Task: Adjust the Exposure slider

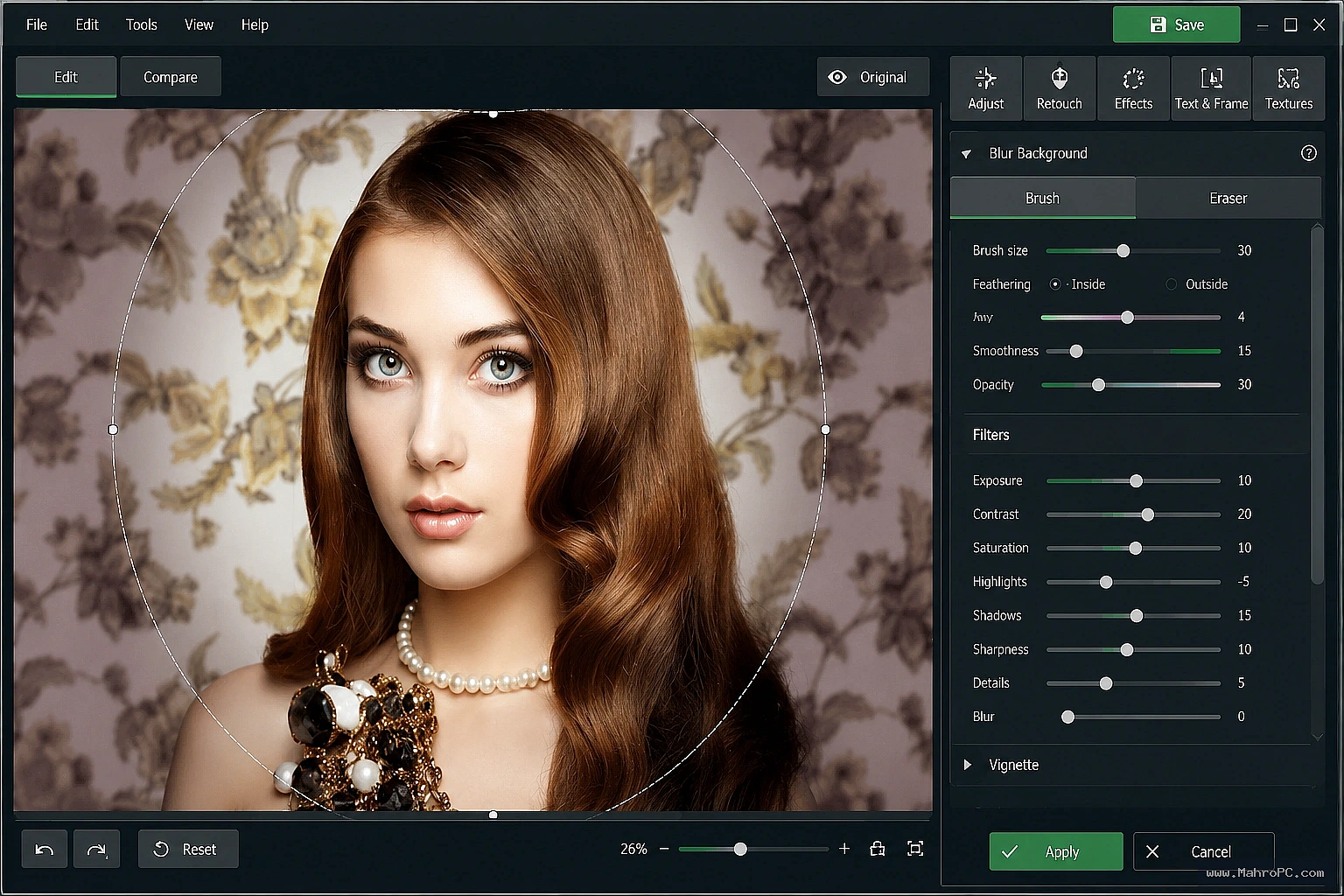Action: point(1133,481)
